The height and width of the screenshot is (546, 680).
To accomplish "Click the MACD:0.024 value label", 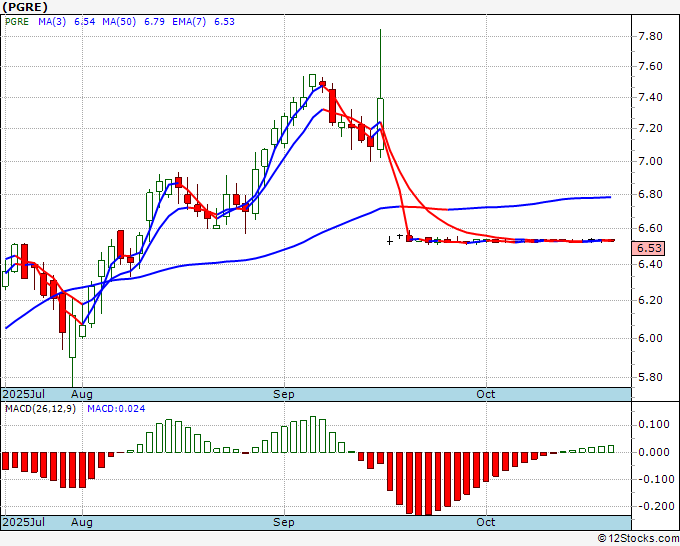I will [116, 409].
